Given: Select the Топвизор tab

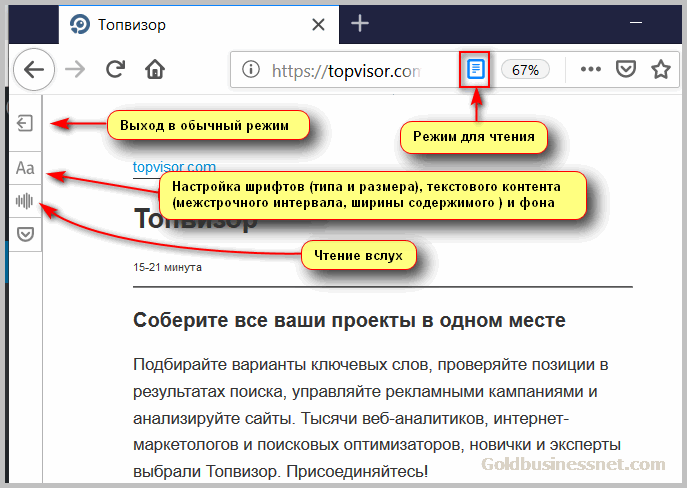Looking at the screenshot, I should (198, 25).
